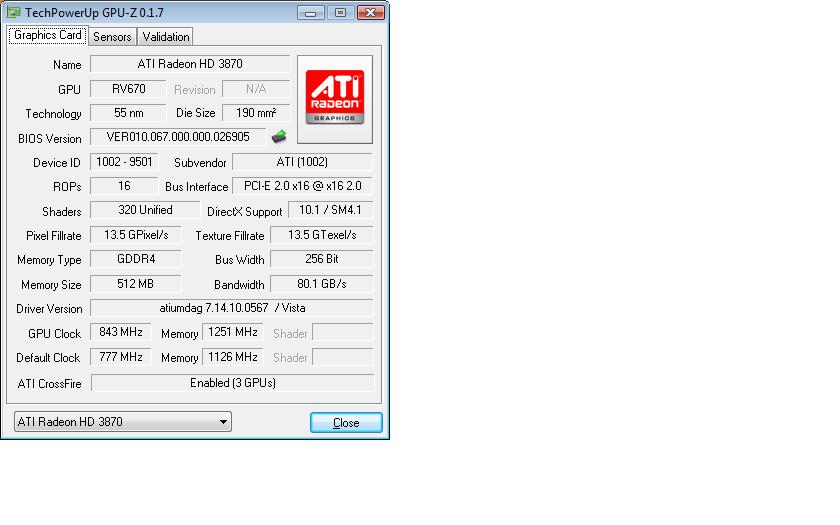The width and height of the screenshot is (840, 525).
Task: Click the Subvendor value ATI (1002)
Action: pos(302,162)
